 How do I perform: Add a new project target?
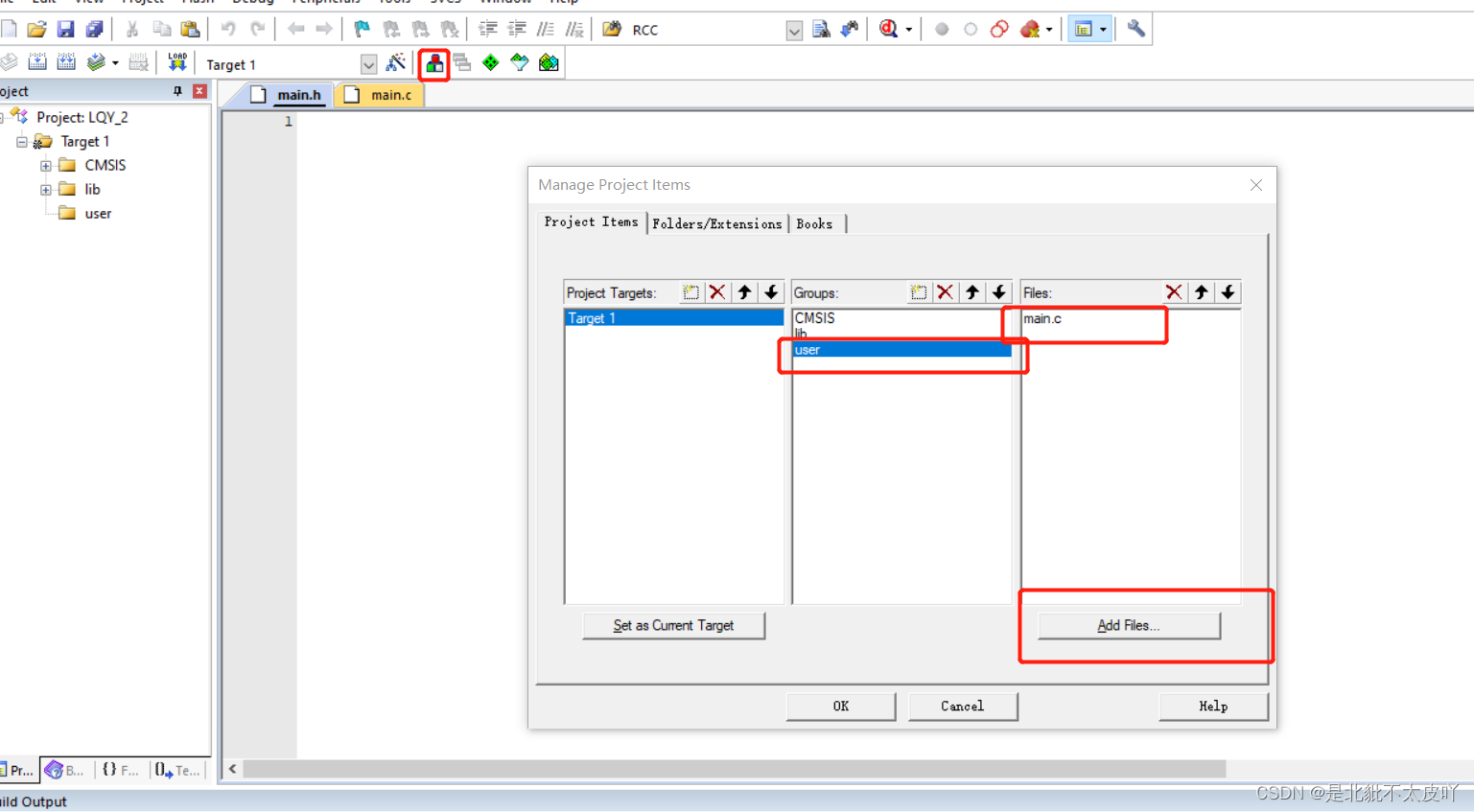(690, 292)
